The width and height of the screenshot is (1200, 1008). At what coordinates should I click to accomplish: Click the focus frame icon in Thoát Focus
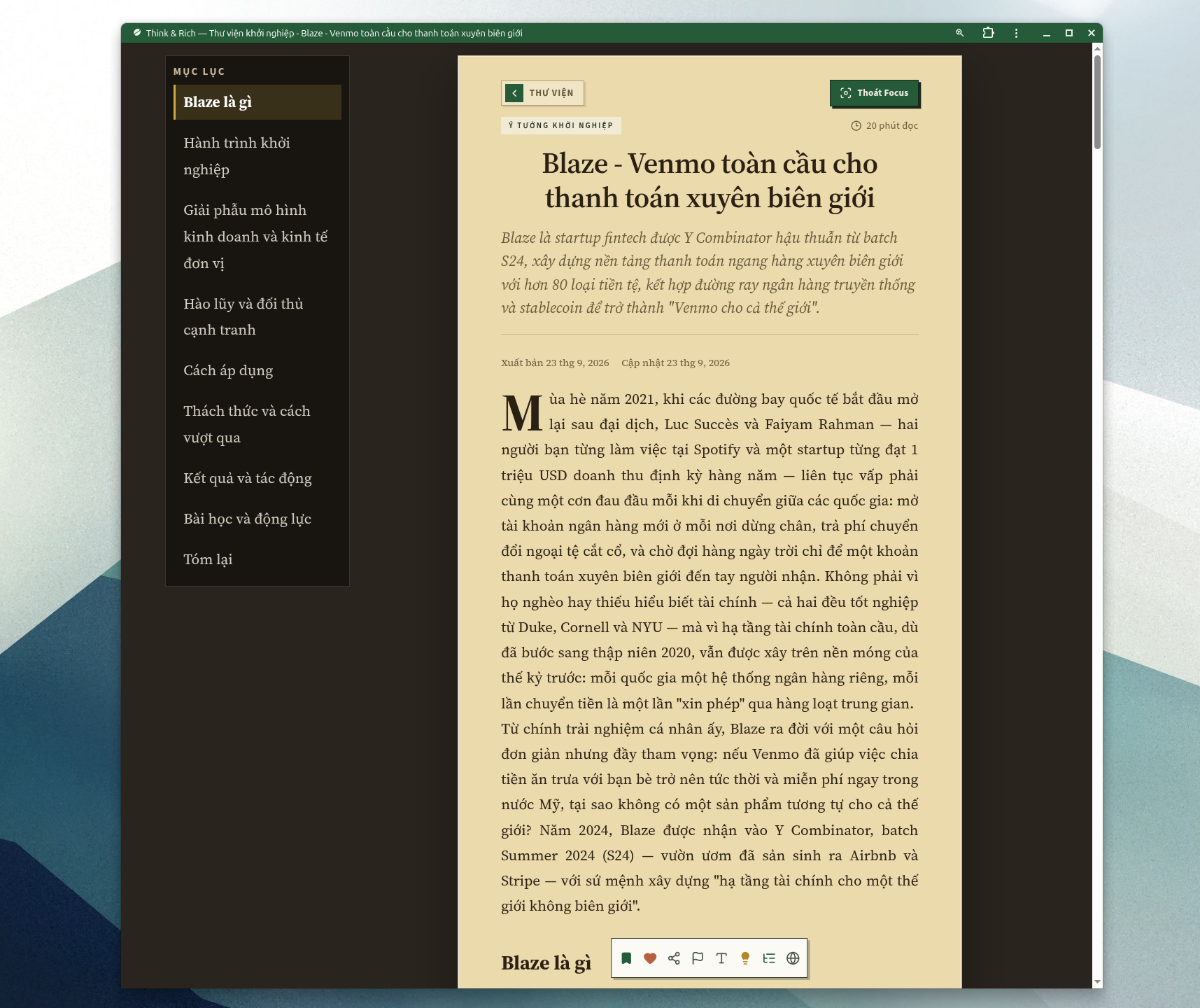846,93
